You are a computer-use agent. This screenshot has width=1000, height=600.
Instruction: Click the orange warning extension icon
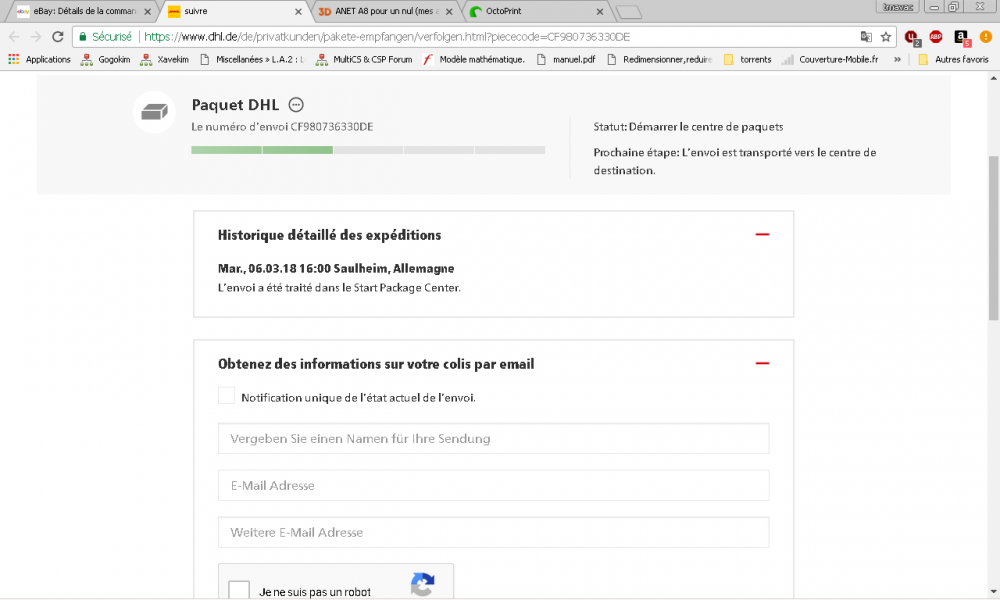985,37
